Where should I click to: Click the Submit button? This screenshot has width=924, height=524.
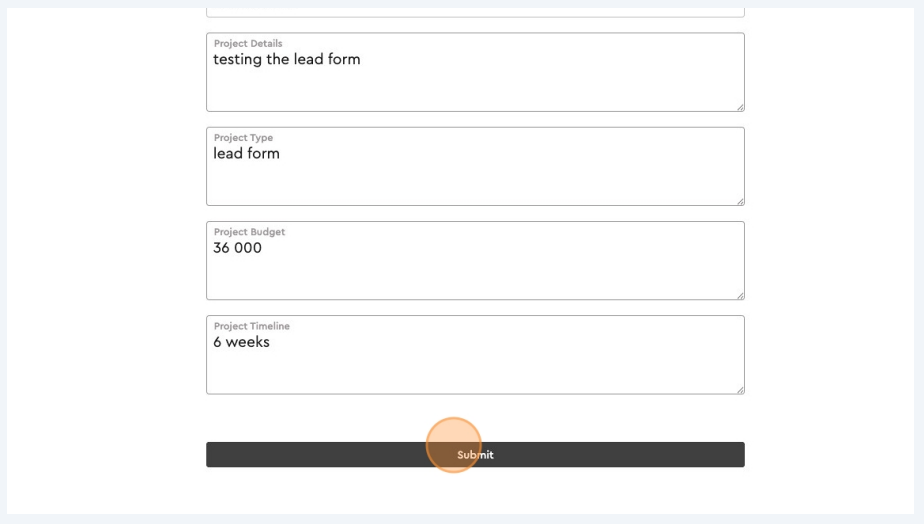[x=475, y=455]
